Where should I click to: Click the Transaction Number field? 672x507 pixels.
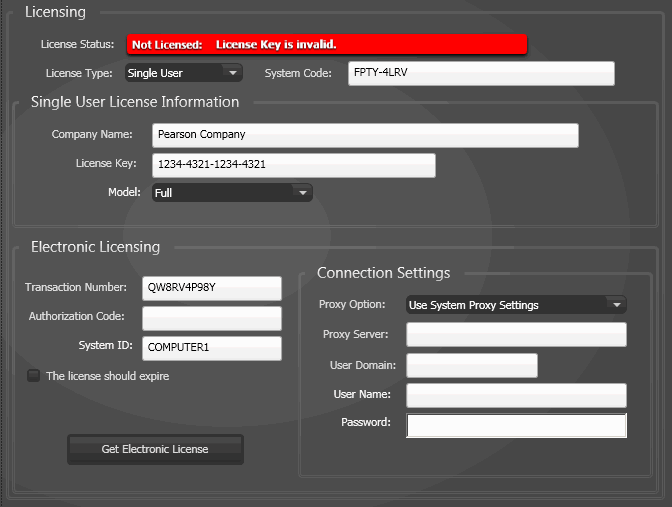tap(212, 288)
